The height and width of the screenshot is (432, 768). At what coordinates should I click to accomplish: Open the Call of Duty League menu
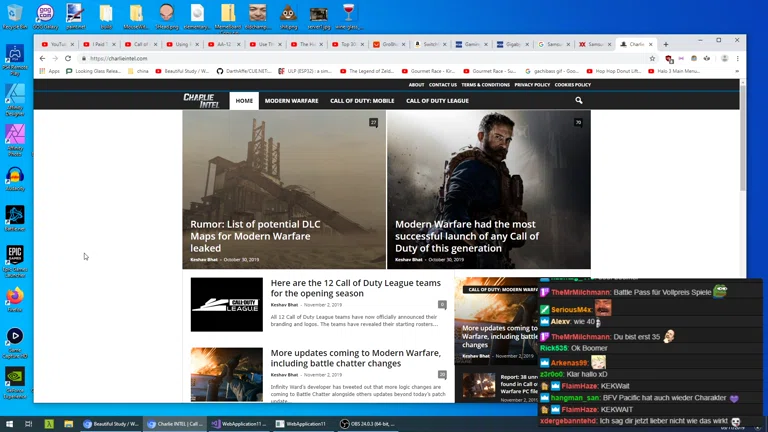click(437, 101)
